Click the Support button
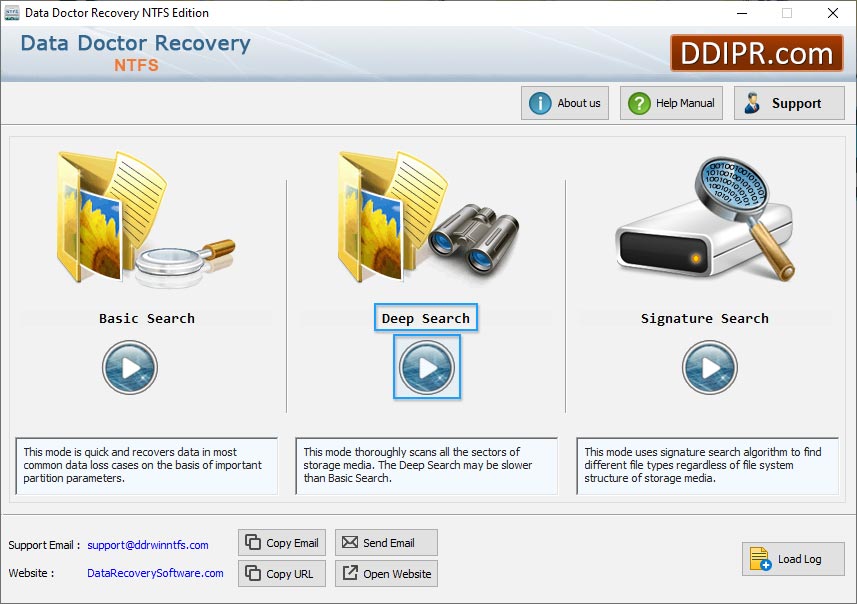 (789, 103)
